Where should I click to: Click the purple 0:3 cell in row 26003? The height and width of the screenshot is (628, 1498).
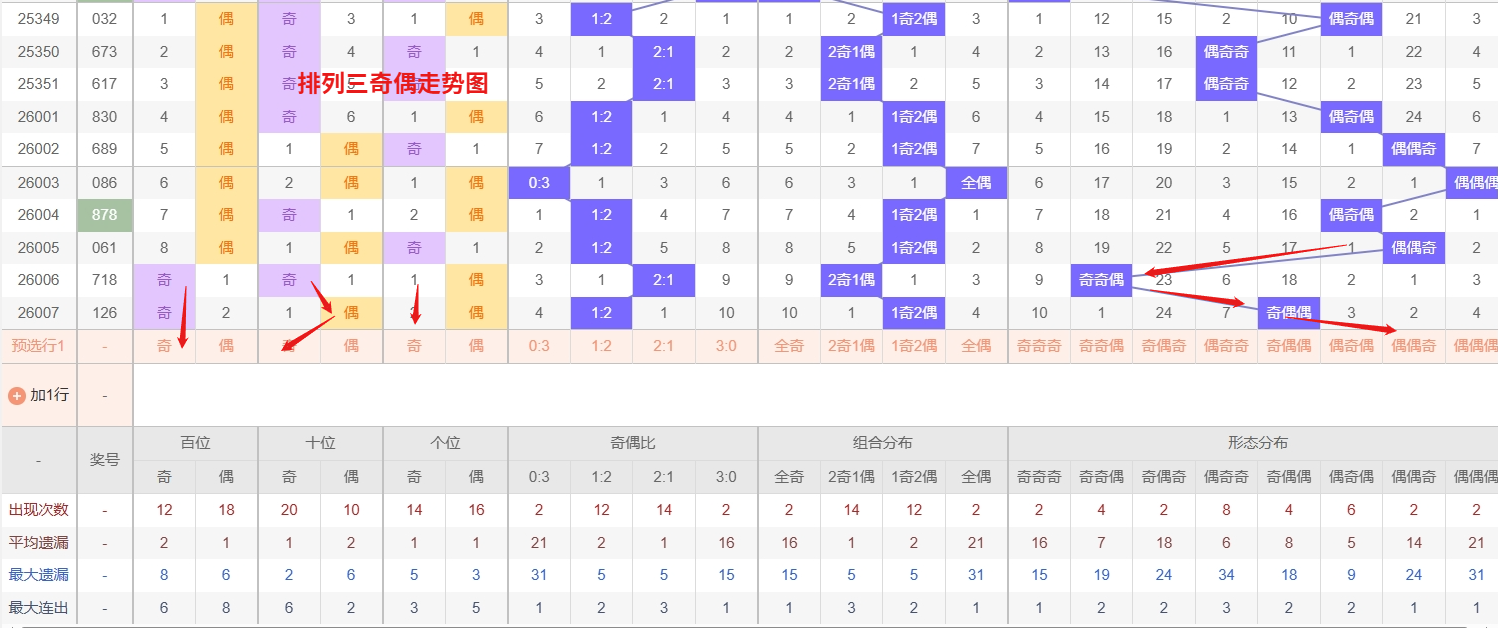(539, 183)
